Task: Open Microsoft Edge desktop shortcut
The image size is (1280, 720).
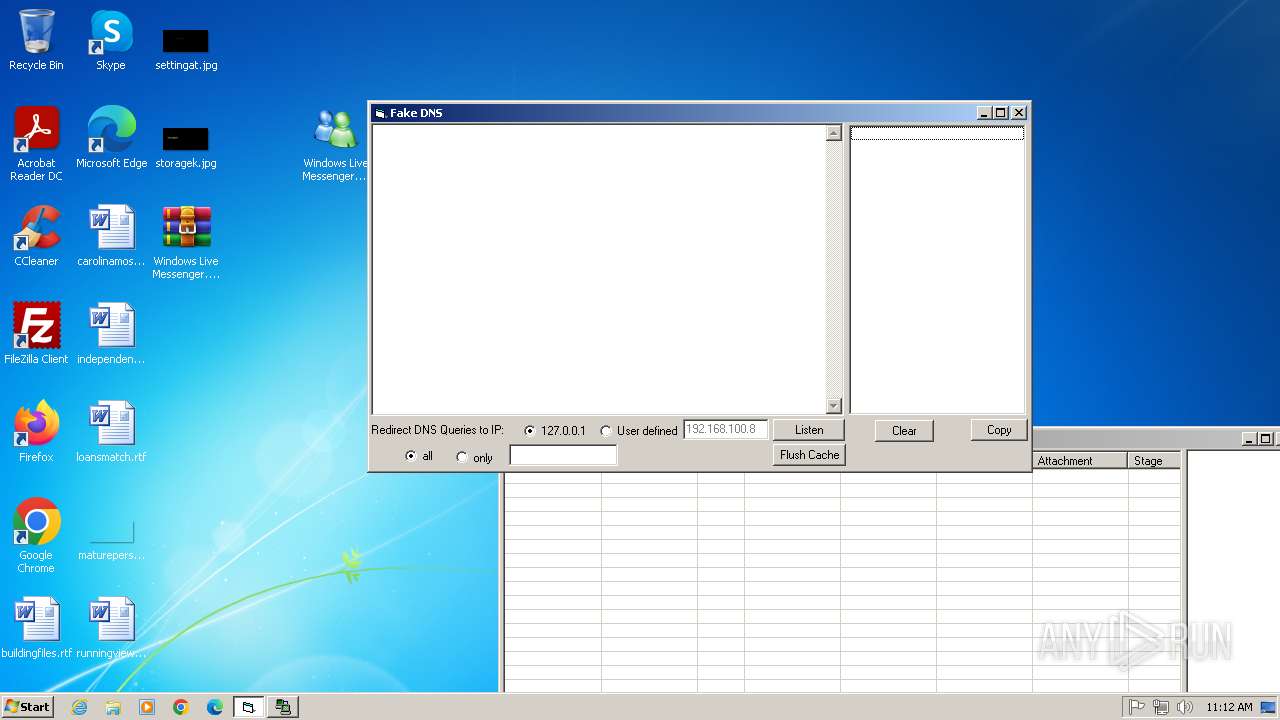Action: tap(111, 138)
